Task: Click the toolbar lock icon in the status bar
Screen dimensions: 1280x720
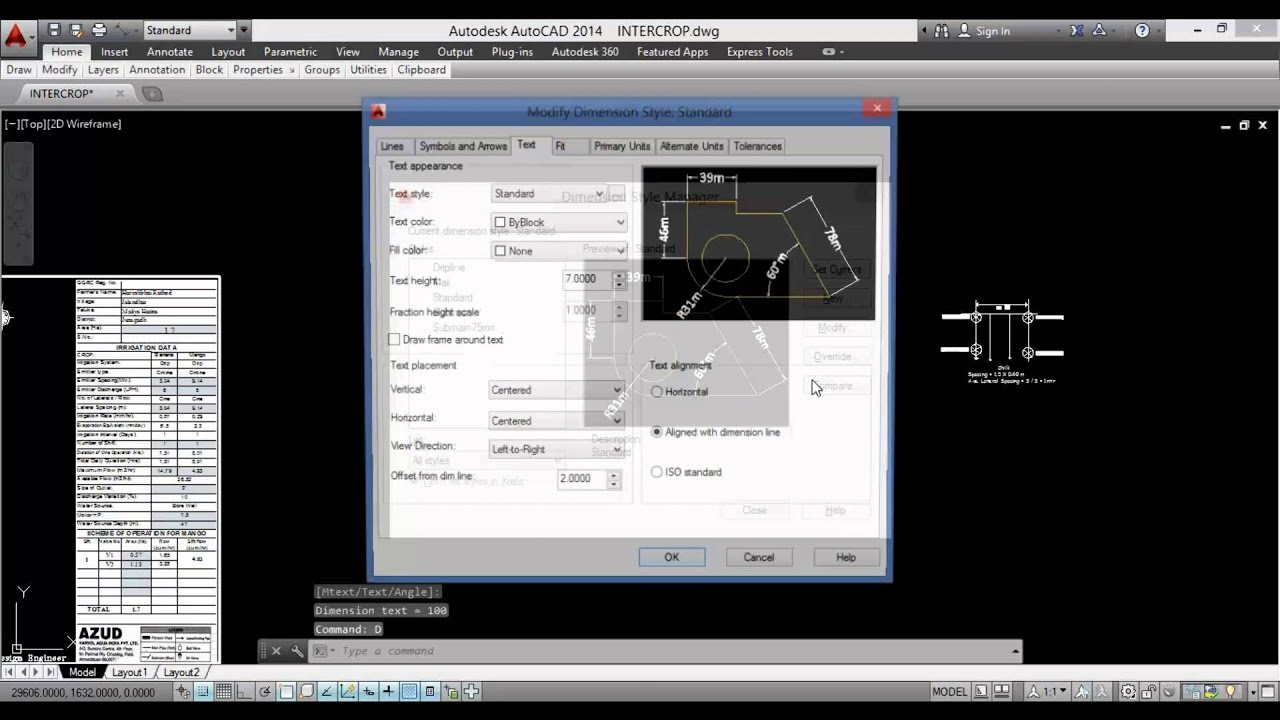Action: tap(1149, 691)
